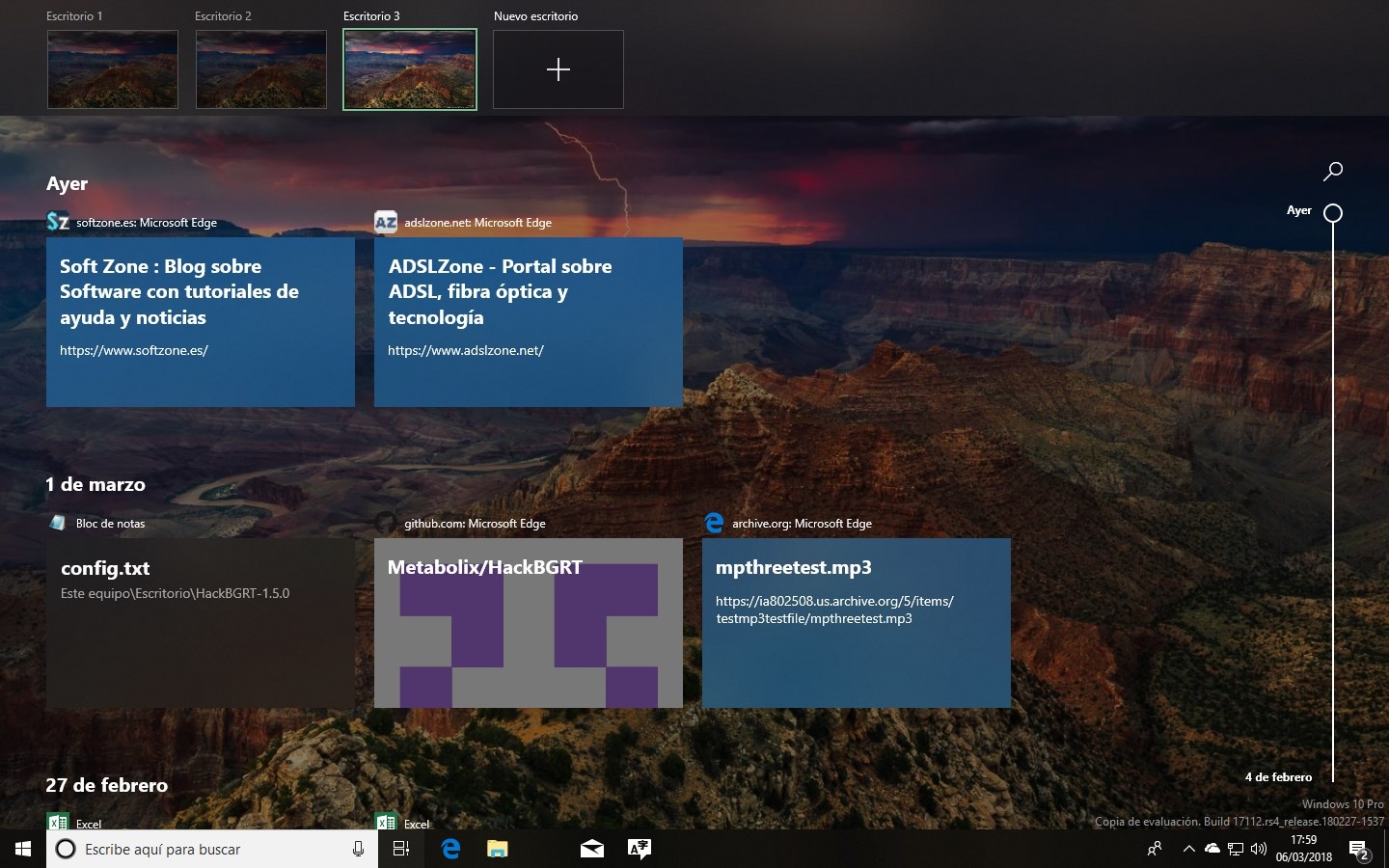The height and width of the screenshot is (868, 1389).
Task: Select the Escritorio 3 desktop thumbnail
Action: [x=410, y=69]
